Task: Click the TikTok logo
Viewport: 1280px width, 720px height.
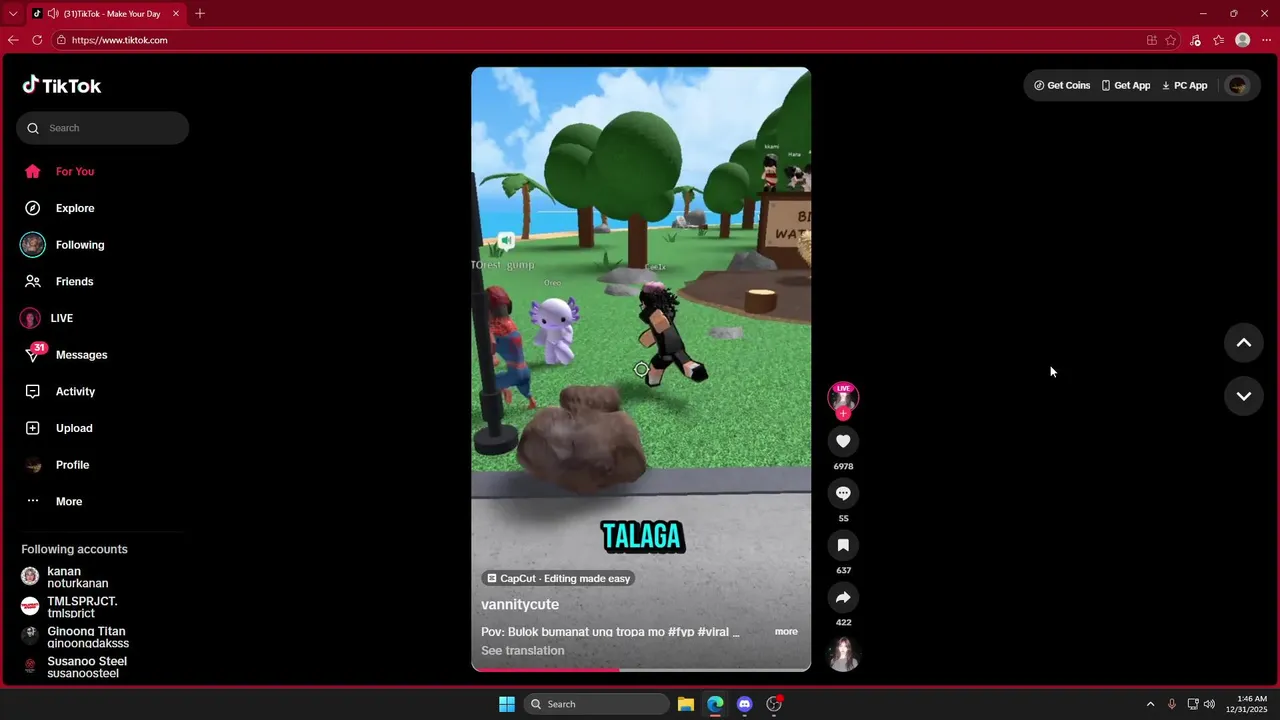Action: pos(62,85)
